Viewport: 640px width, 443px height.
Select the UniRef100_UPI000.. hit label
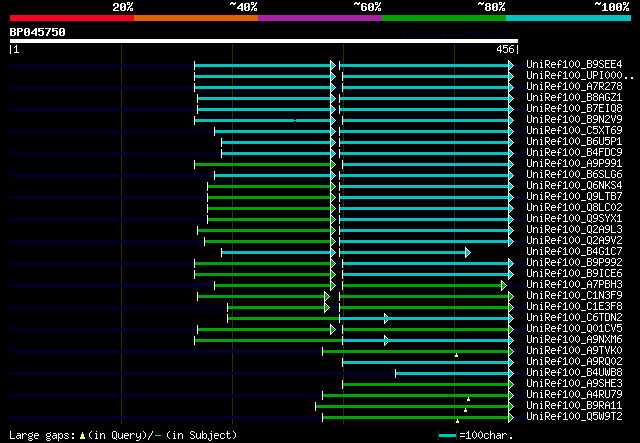pyautogui.click(x=580, y=76)
